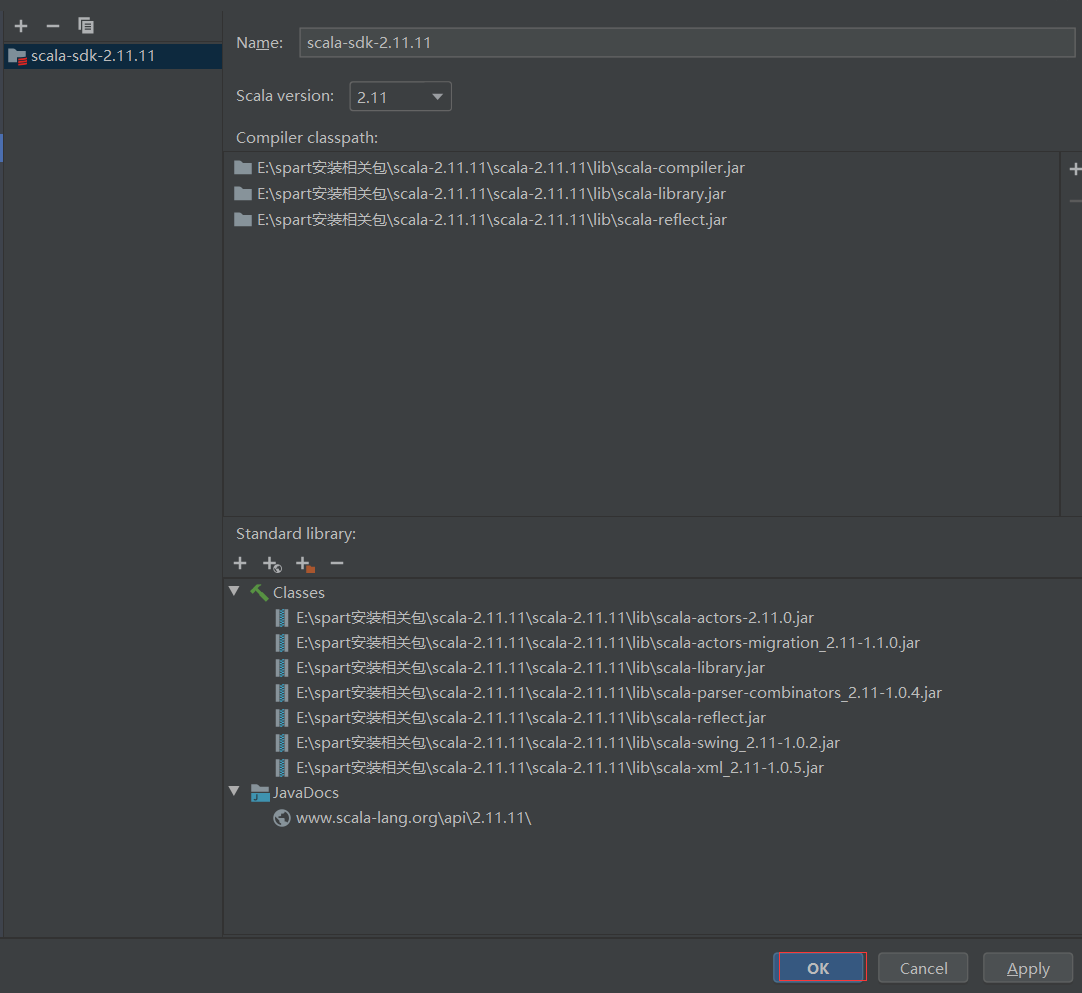The width and height of the screenshot is (1082, 993).
Task: Click the Apply button
Action: tap(1027, 968)
